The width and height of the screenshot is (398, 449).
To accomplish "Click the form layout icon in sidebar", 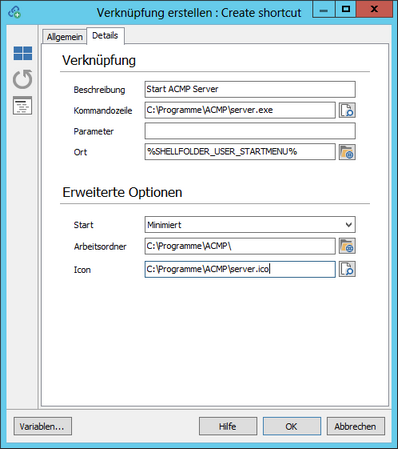I will (23, 106).
